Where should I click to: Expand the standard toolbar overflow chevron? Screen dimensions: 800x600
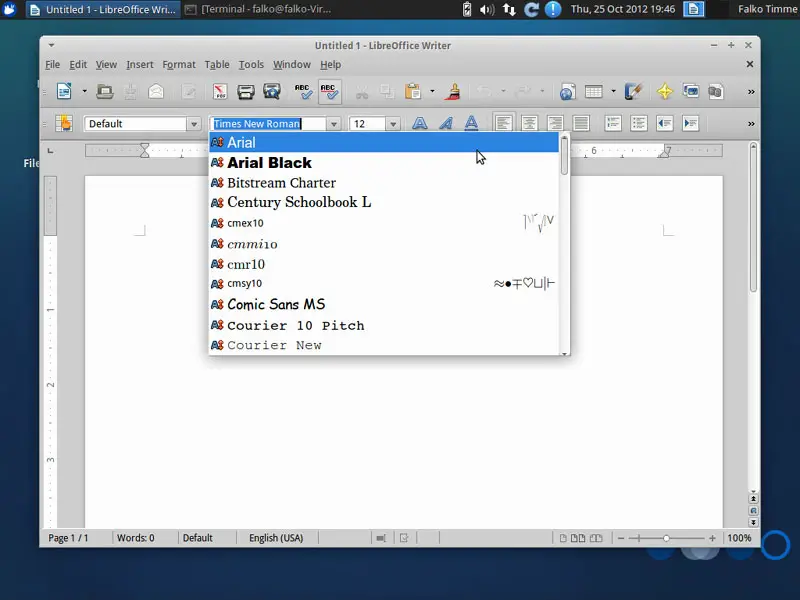751,92
